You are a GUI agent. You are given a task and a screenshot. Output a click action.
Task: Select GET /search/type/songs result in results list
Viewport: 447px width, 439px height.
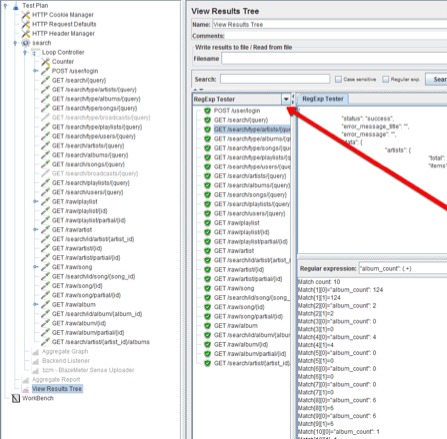(x=252, y=148)
